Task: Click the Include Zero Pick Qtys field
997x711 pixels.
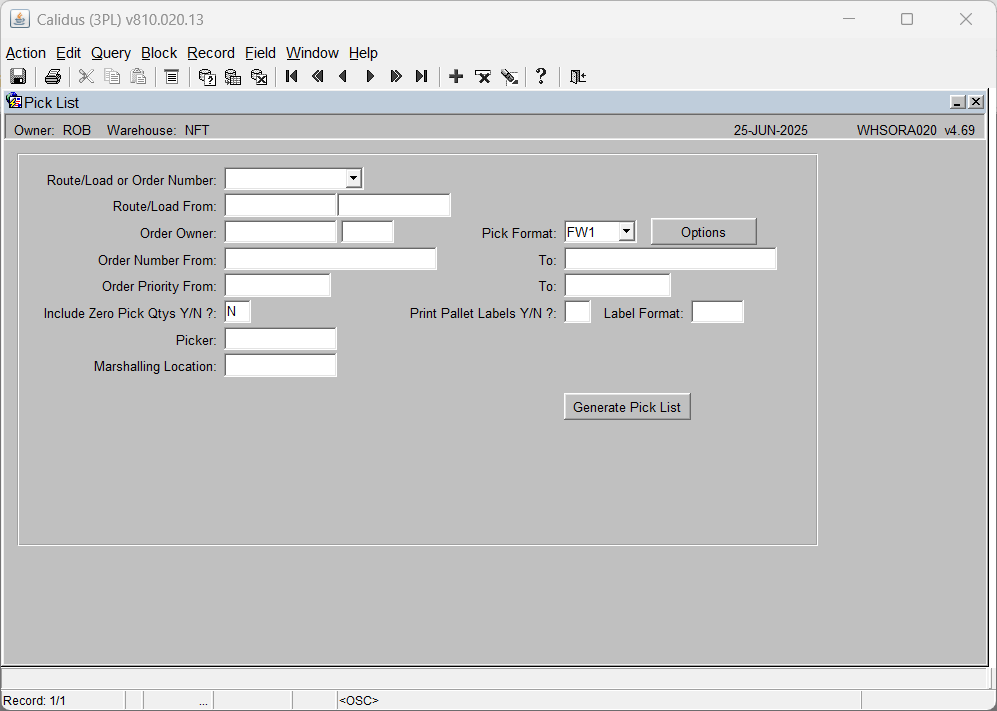Action: click(x=237, y=312)
